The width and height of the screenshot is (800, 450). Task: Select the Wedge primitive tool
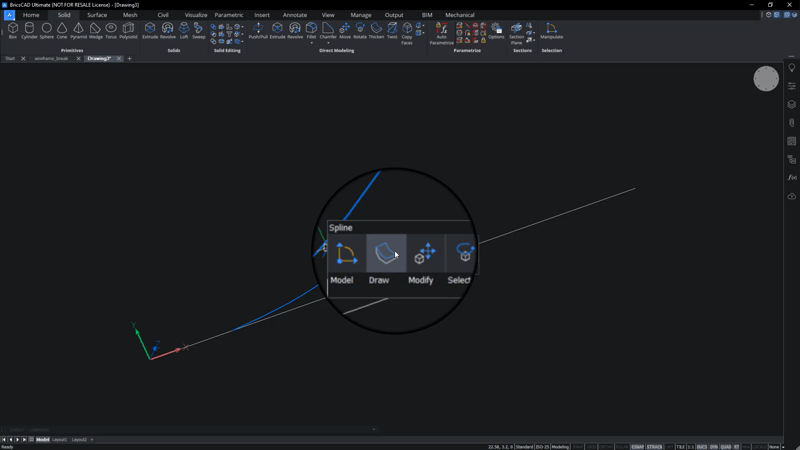[95, 30]
